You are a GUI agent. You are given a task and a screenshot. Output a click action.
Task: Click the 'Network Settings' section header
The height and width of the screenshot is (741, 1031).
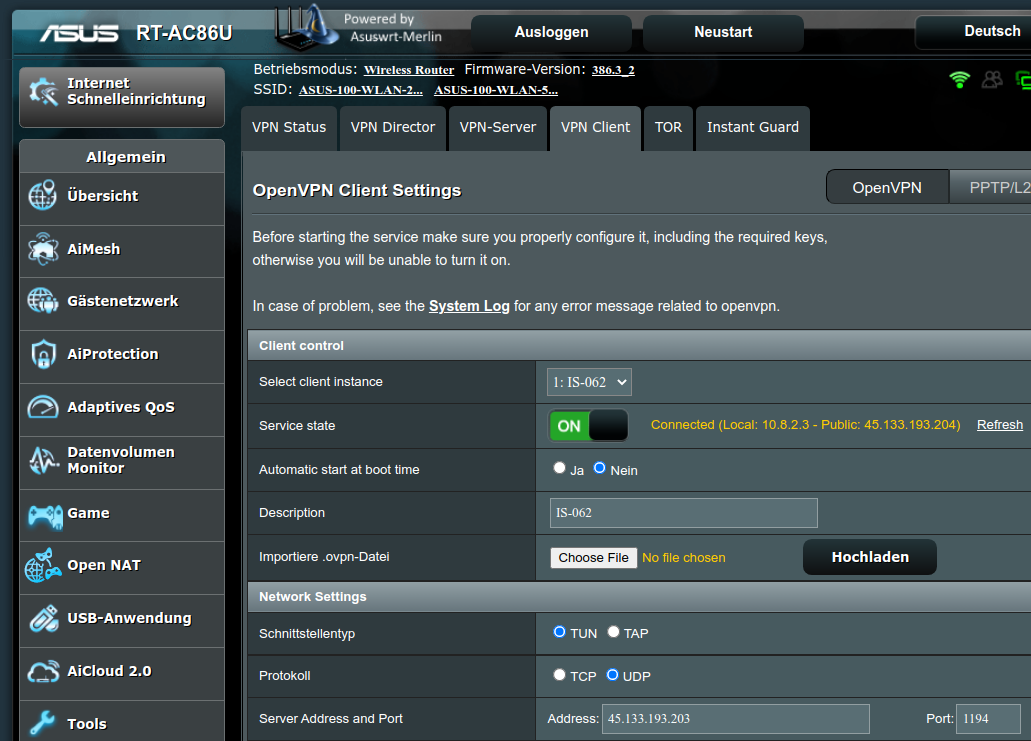[639, 596]
